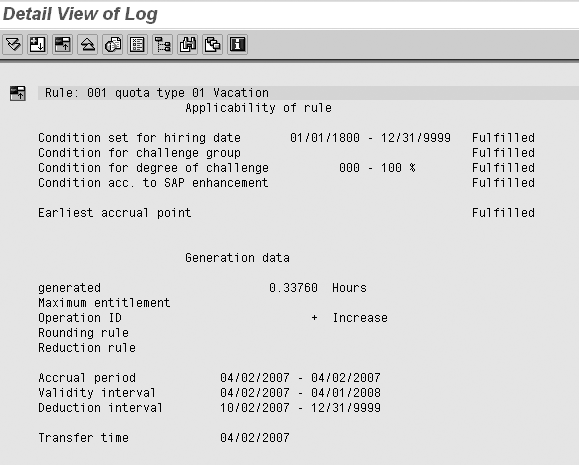Select the Rule 001 quota type header
This screenshot has width=579, height=465.
(x=157, y=93)
